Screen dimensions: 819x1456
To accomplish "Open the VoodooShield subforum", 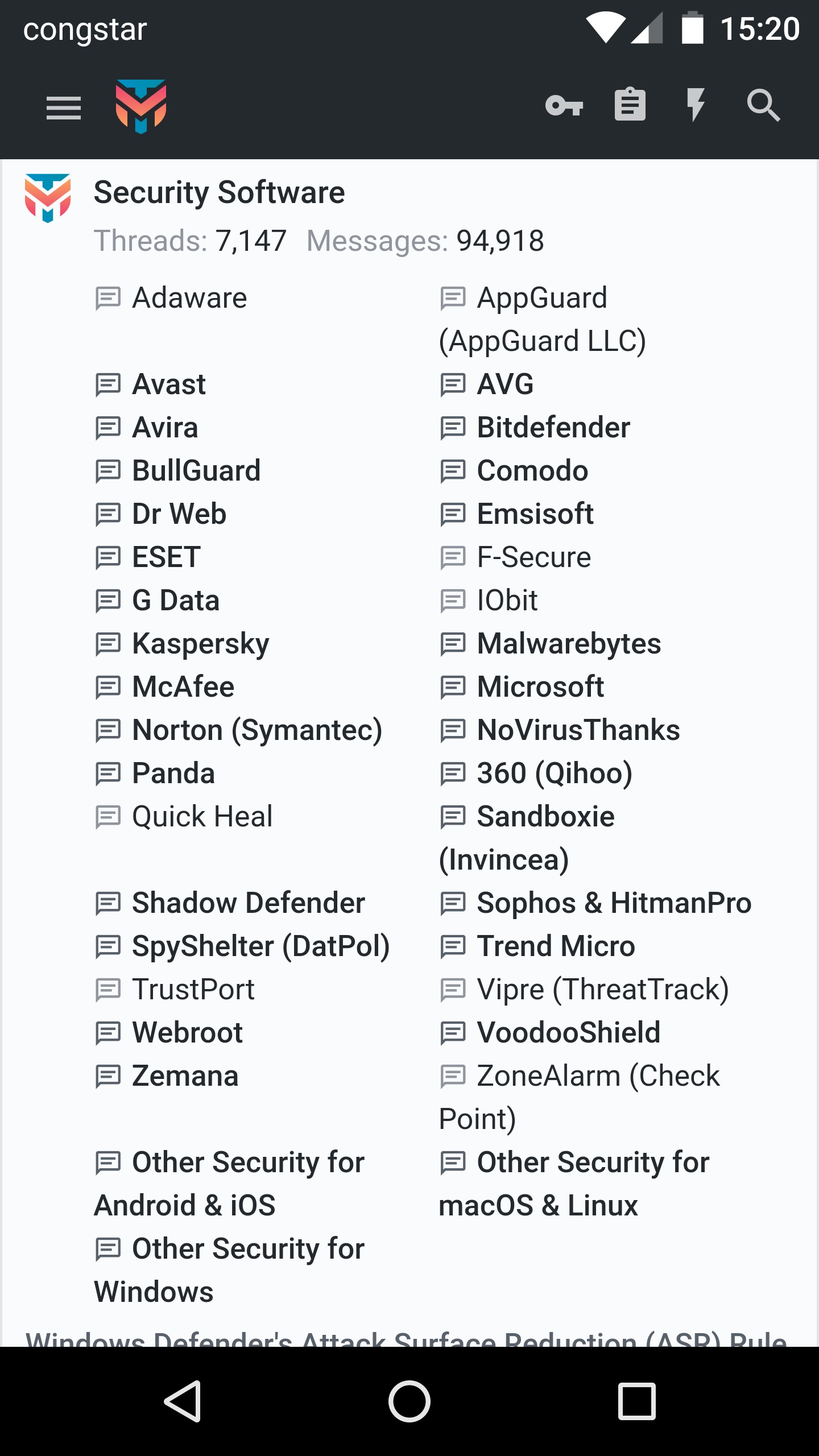I will (569, 1033).
